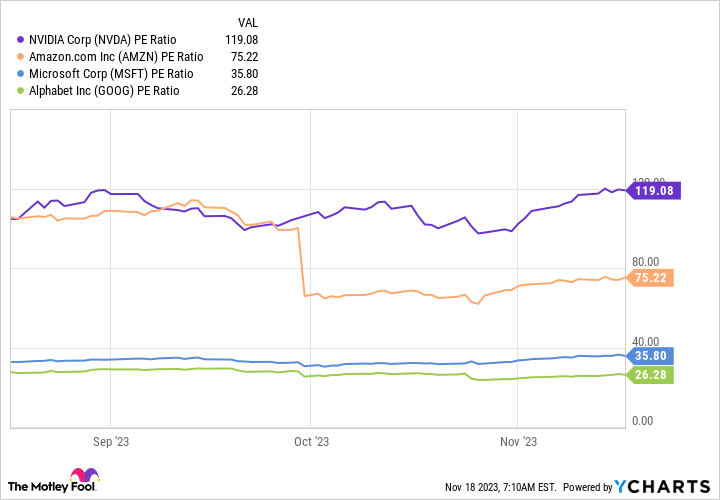
Task: Click the Motley Fool jester hat icon
Action: (x=85, y=480)
